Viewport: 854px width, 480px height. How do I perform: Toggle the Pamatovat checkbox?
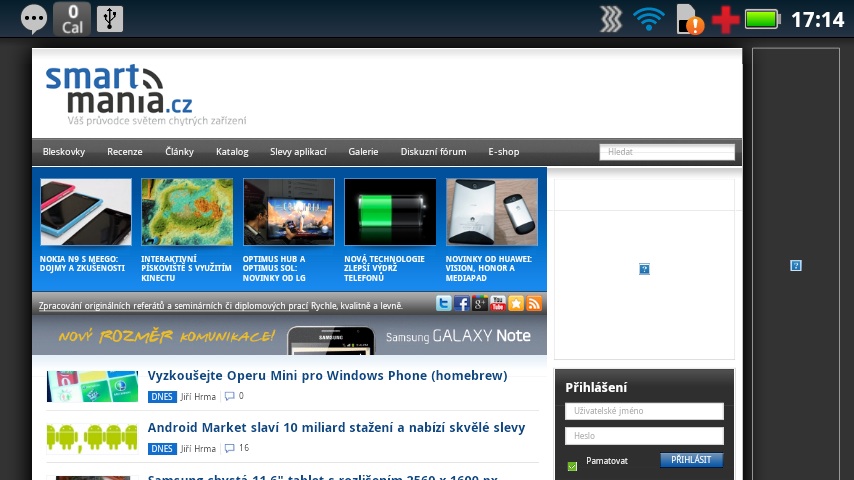pos(572,466)
